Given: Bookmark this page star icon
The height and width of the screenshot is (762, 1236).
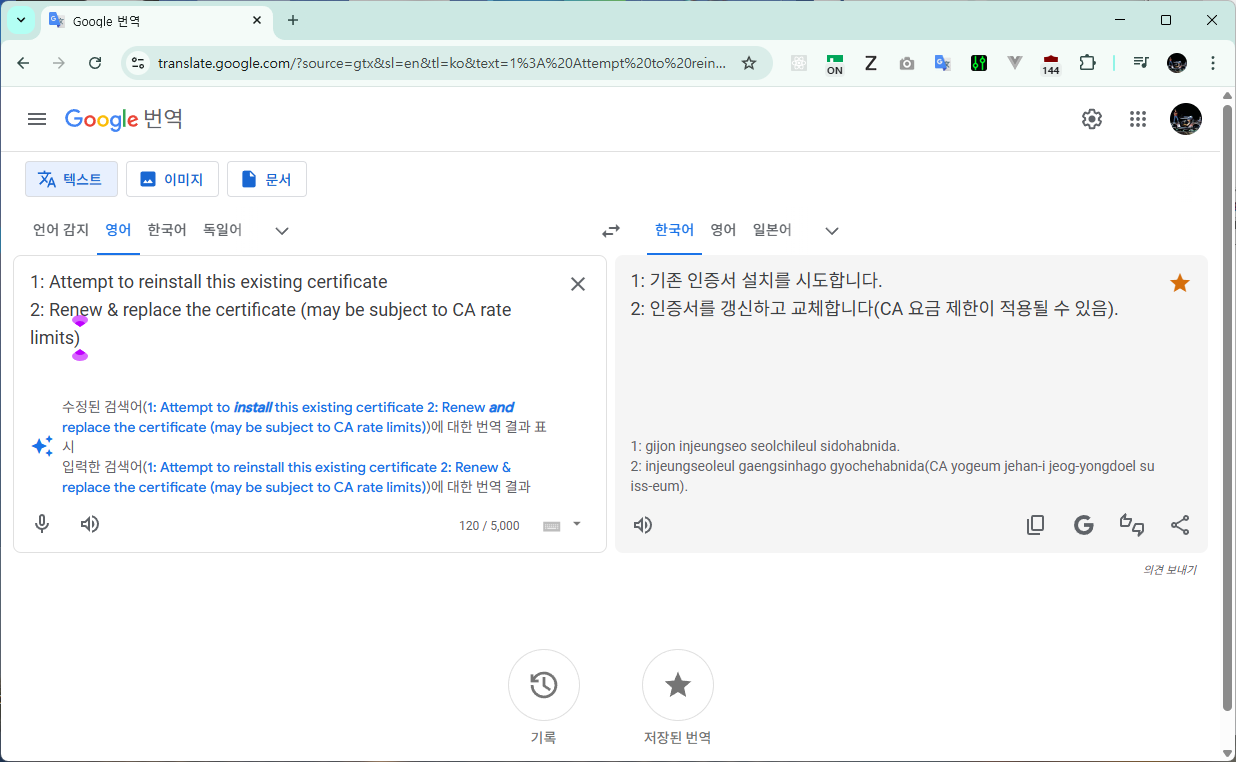Looking at the screenshot, I should pos(749,63).
